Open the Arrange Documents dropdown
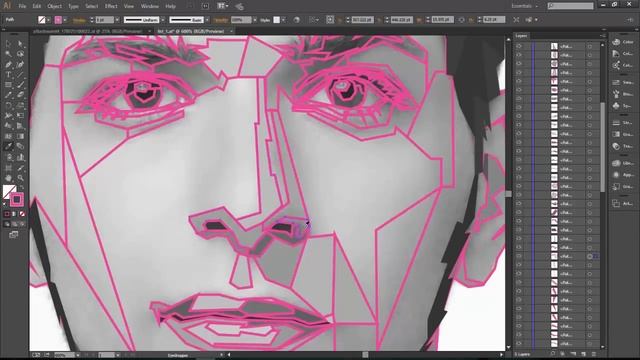Screen dimensions: 640x360 223,6
